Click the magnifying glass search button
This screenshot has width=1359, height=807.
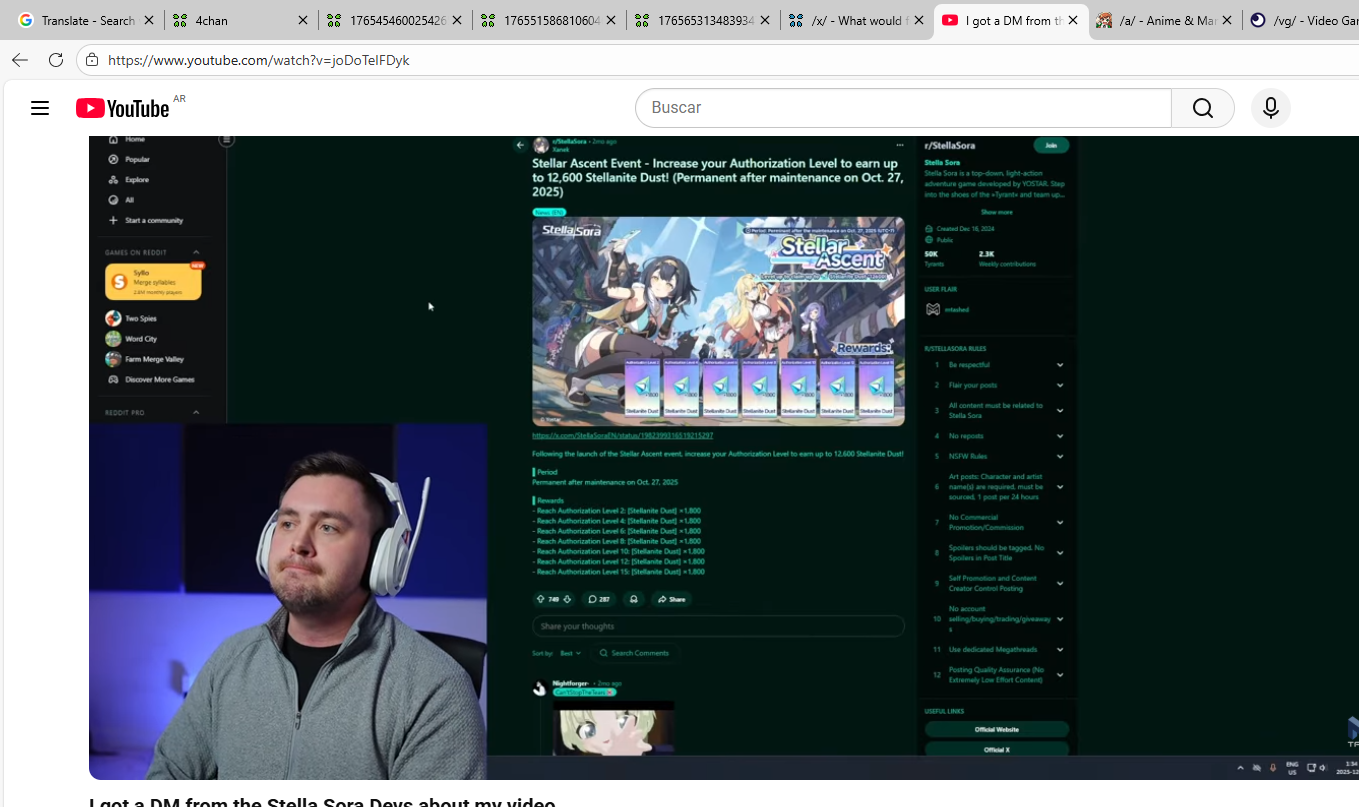point(1203,108)
